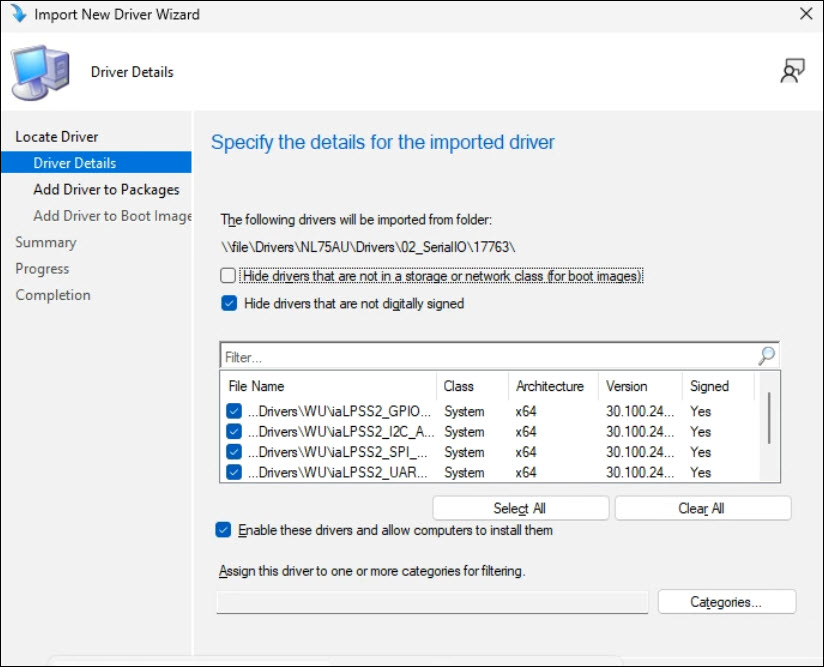This screenshot has height=667, width=824.
Task: Sort the driver list by File Name column
Action: pos(256,386)
